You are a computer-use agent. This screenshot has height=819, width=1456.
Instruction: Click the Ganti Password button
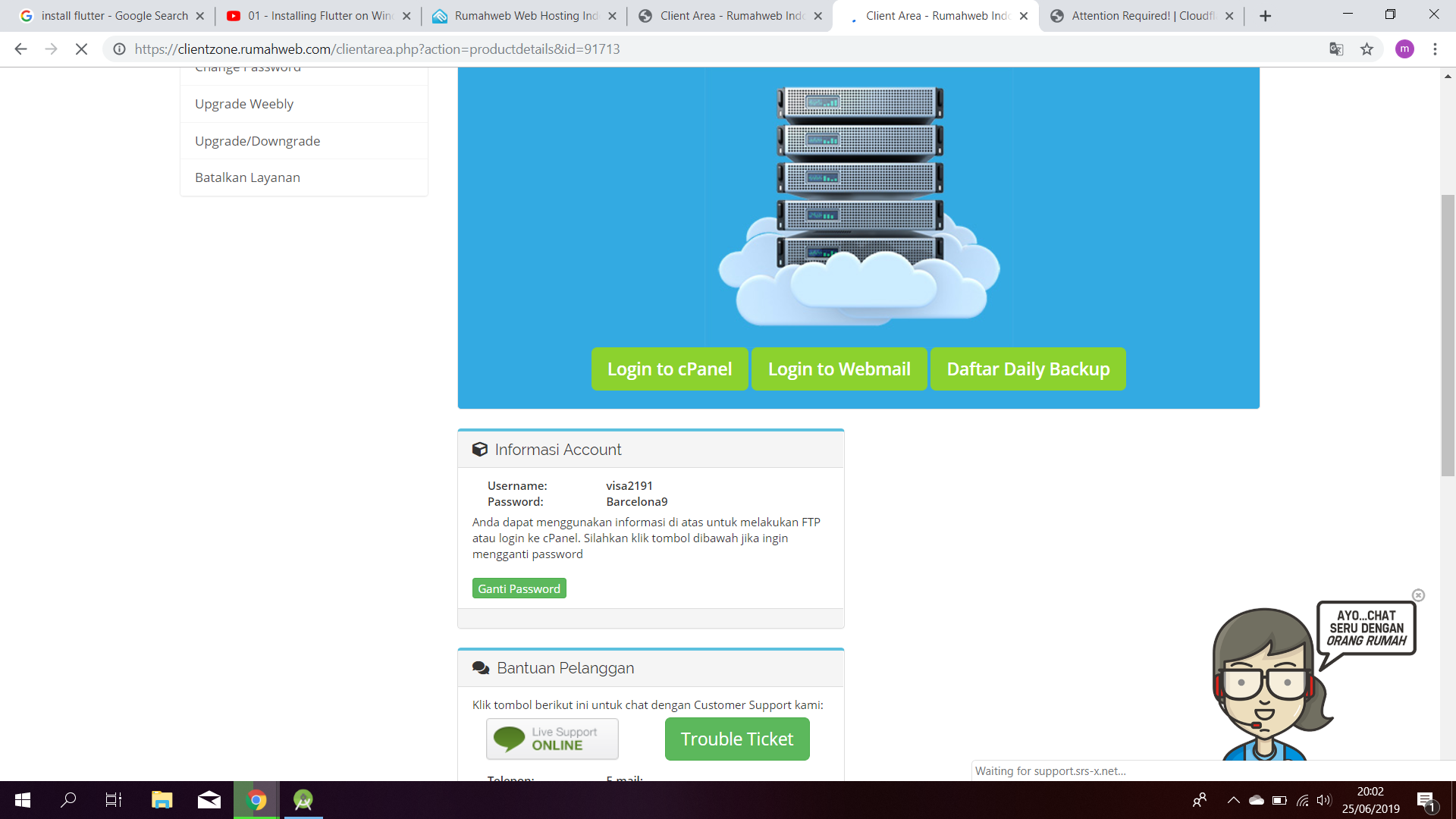coord(519,588)
